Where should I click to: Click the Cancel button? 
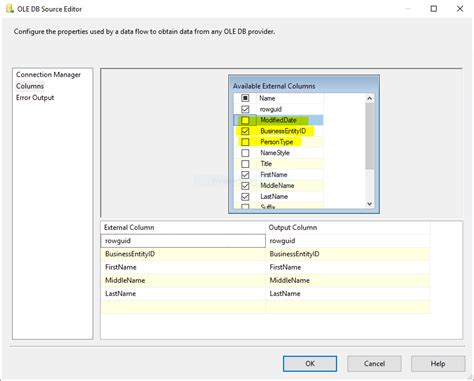(374, 364)
